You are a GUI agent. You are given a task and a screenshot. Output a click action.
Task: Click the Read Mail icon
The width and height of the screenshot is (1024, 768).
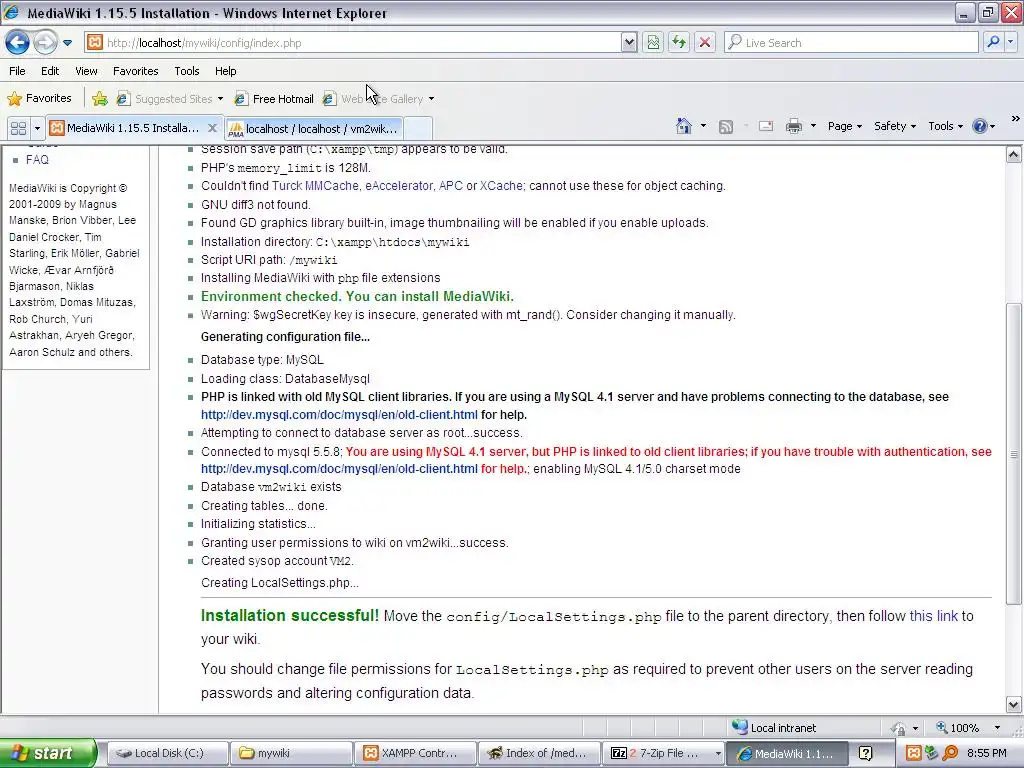pyautogui.click(x=765, y=126)
